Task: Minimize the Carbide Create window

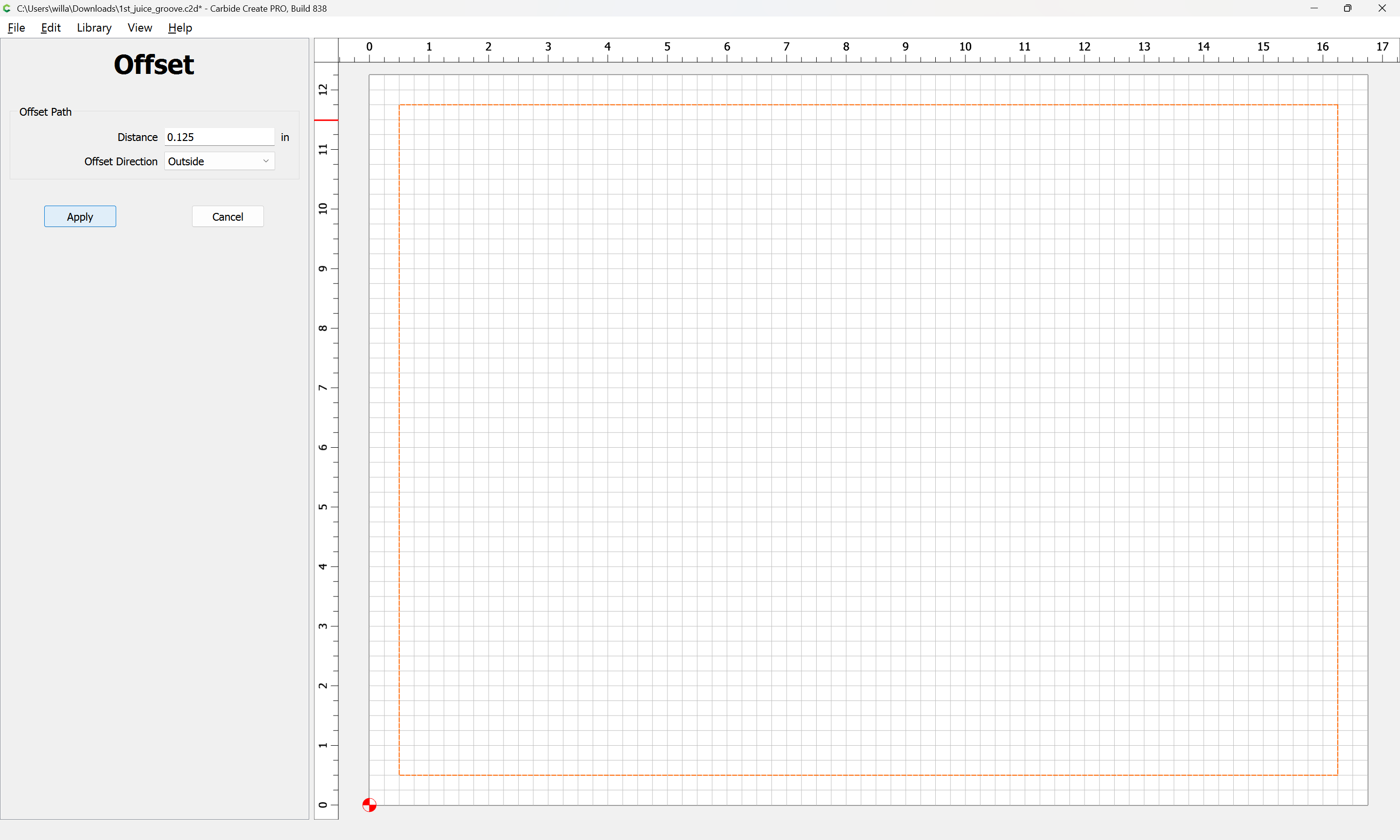Action: click(1314, 8)
